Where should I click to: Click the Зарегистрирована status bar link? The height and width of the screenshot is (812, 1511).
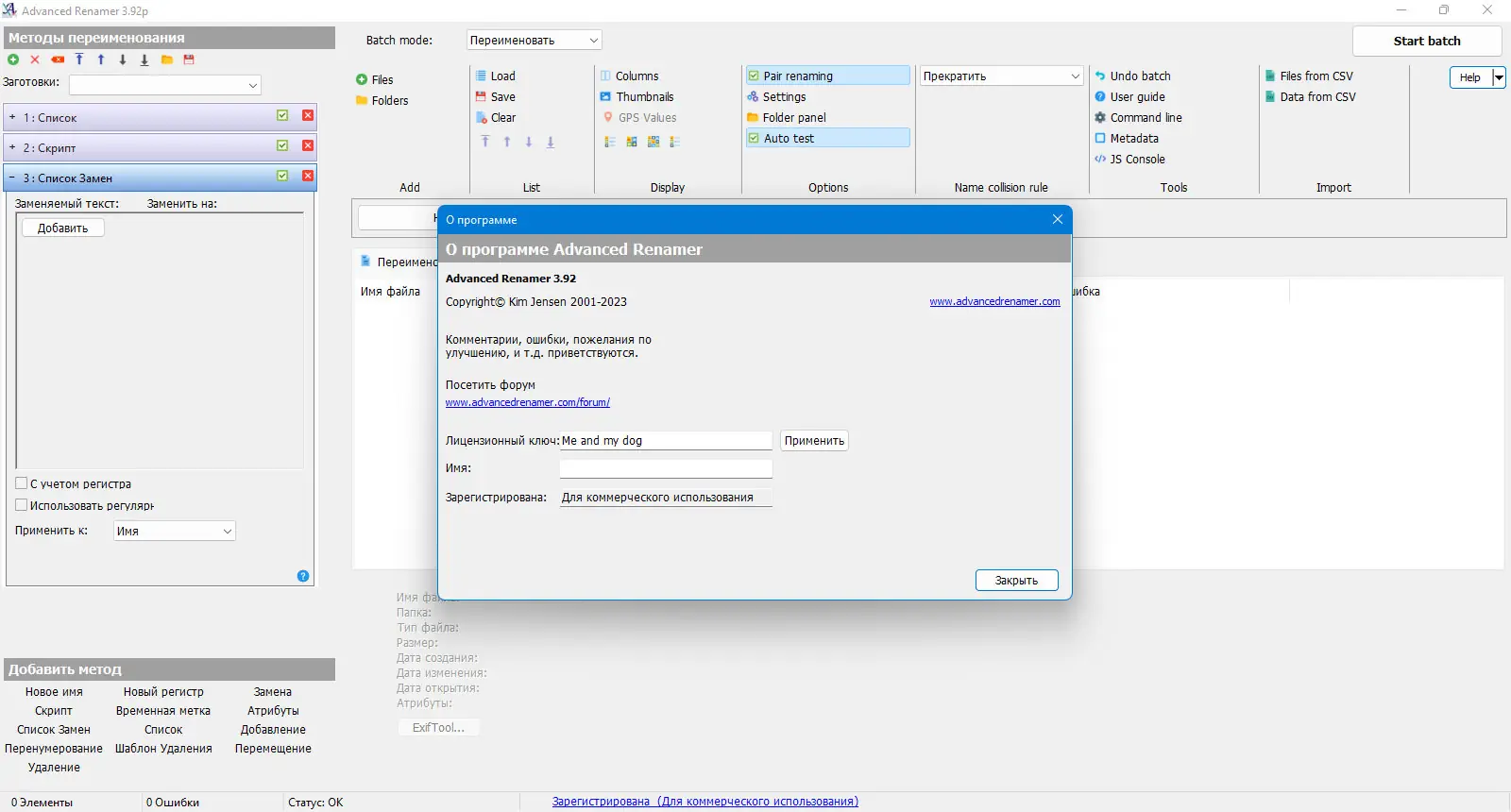(705, 802)
